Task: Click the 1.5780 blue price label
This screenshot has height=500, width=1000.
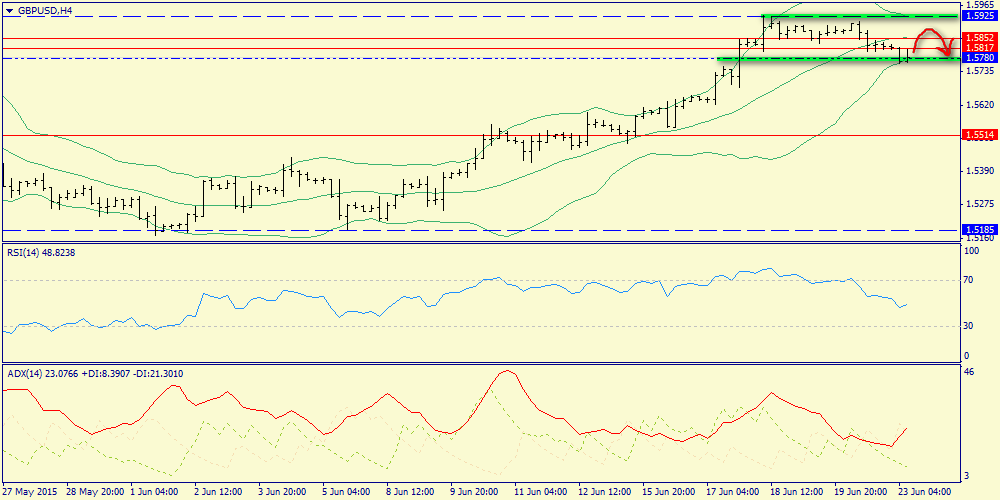Action: click(x=981, y=57)
